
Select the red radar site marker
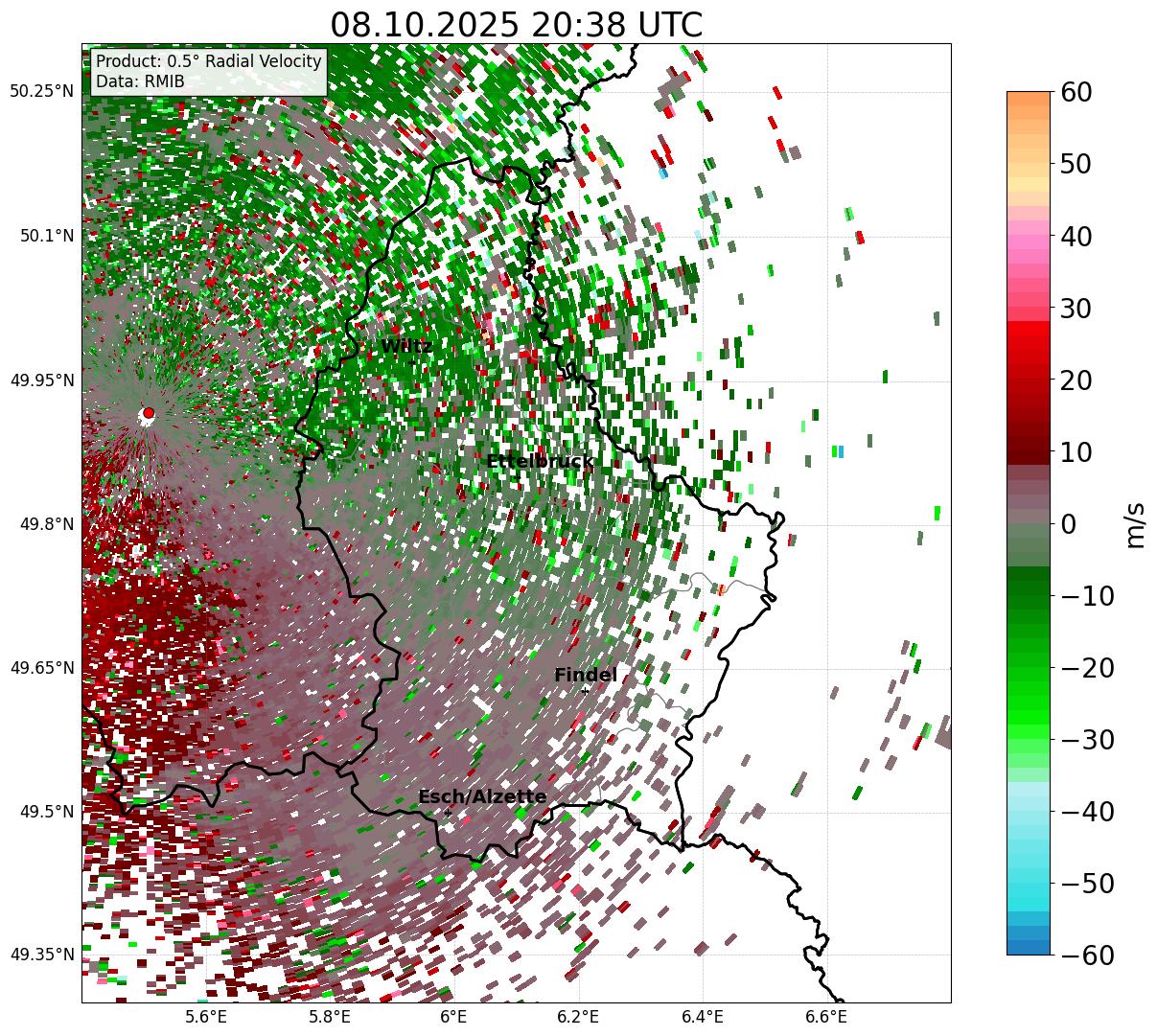(149, 413)
